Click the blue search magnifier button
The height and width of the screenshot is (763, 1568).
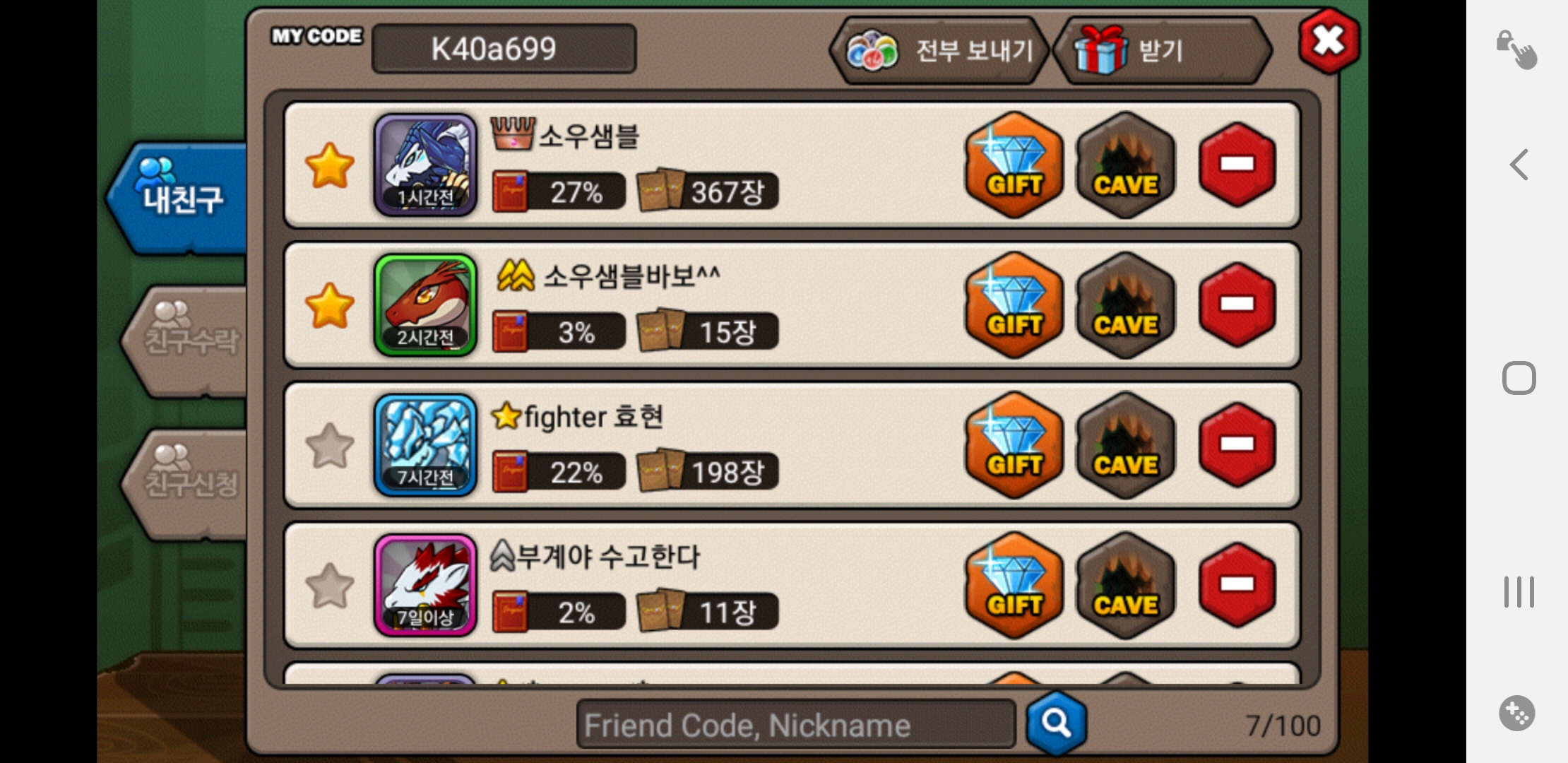(1056, 723)
